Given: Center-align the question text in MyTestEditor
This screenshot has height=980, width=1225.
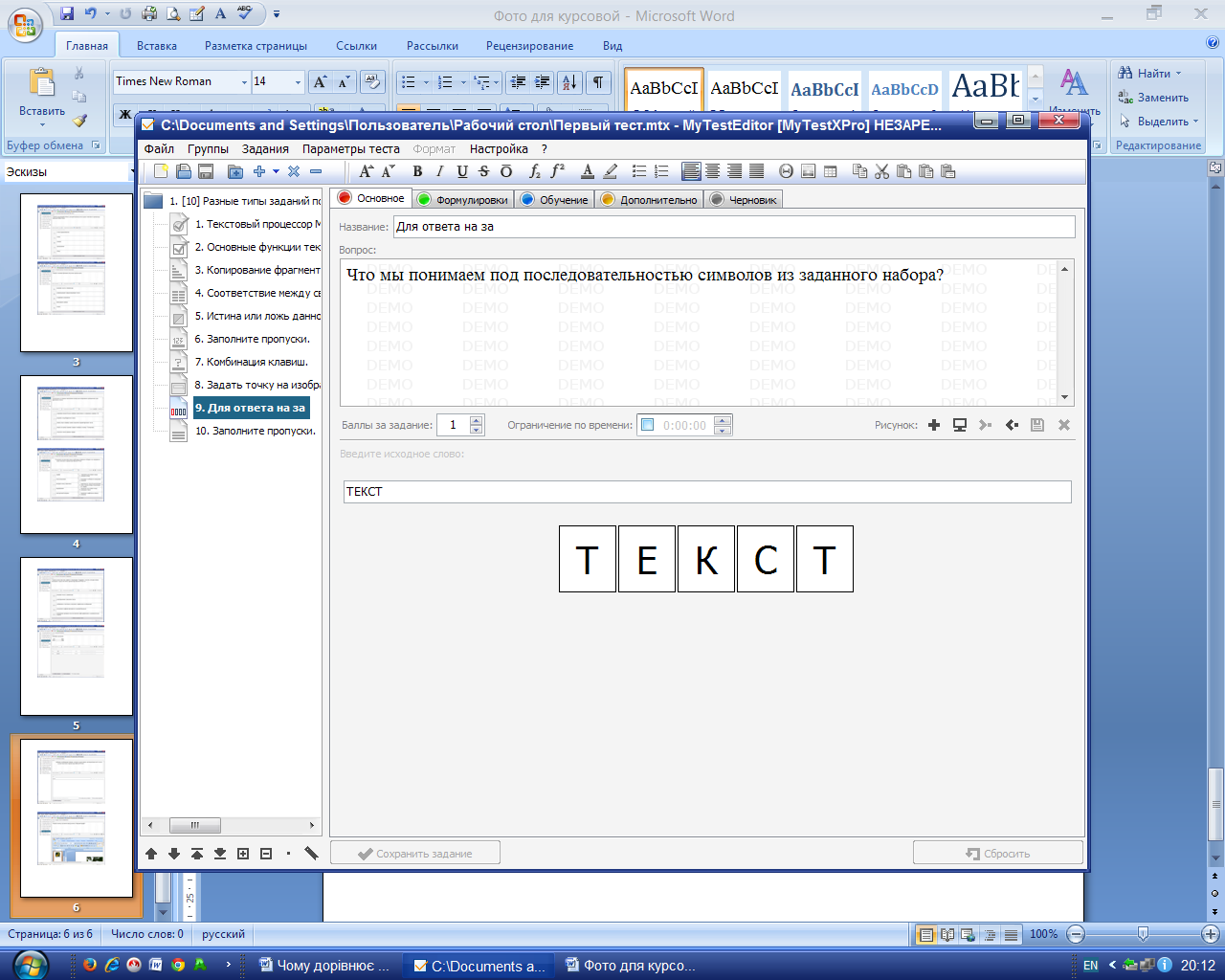Looking at the screenshot, I should click(x=712, y=171).
